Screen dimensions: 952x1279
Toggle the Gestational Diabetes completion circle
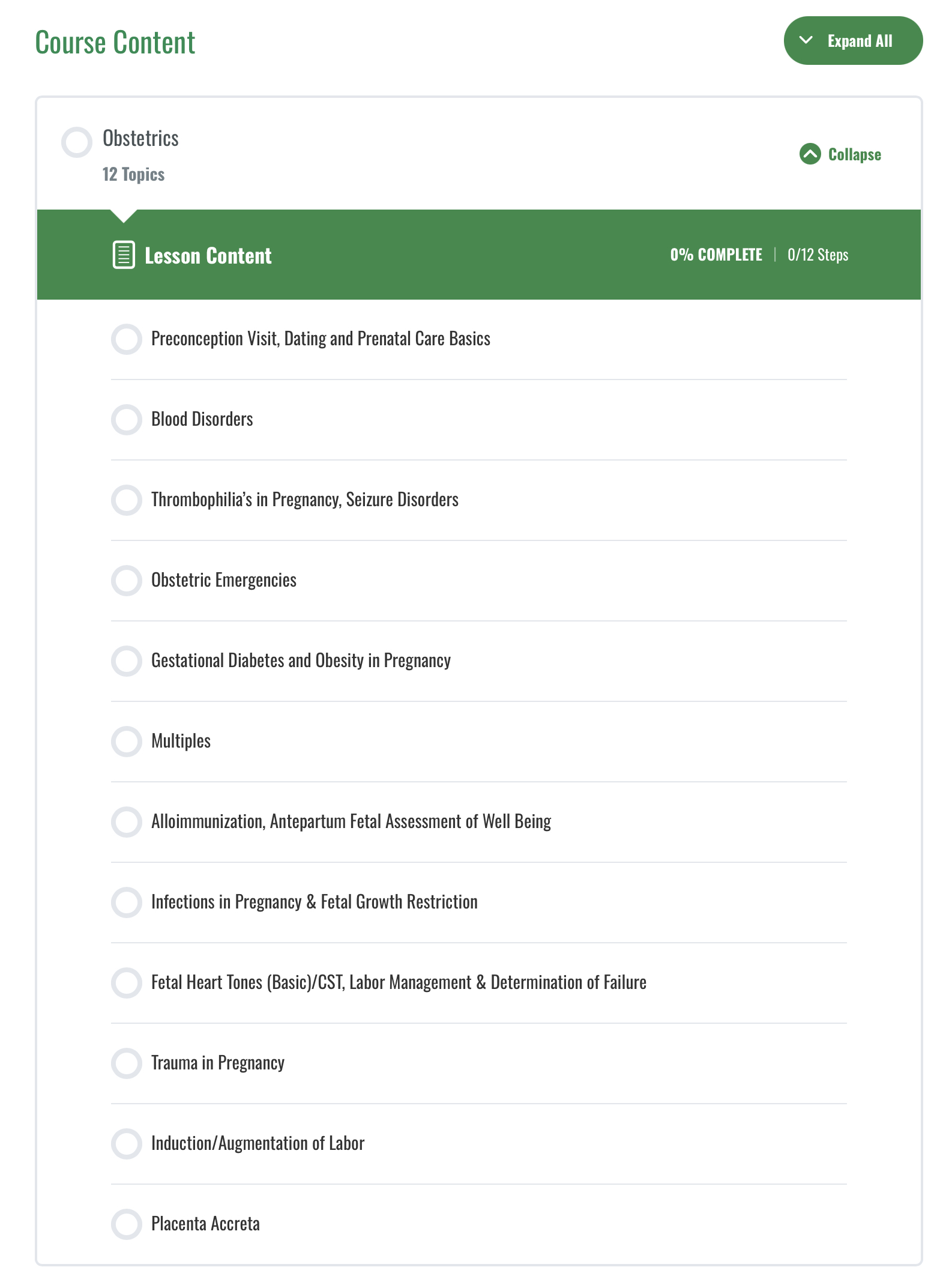coord(127,661)
